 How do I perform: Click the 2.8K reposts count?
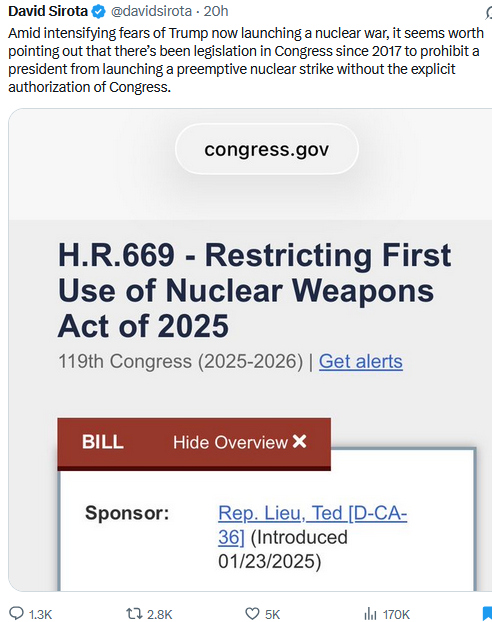pyautogui.click(x=160, y=614)
